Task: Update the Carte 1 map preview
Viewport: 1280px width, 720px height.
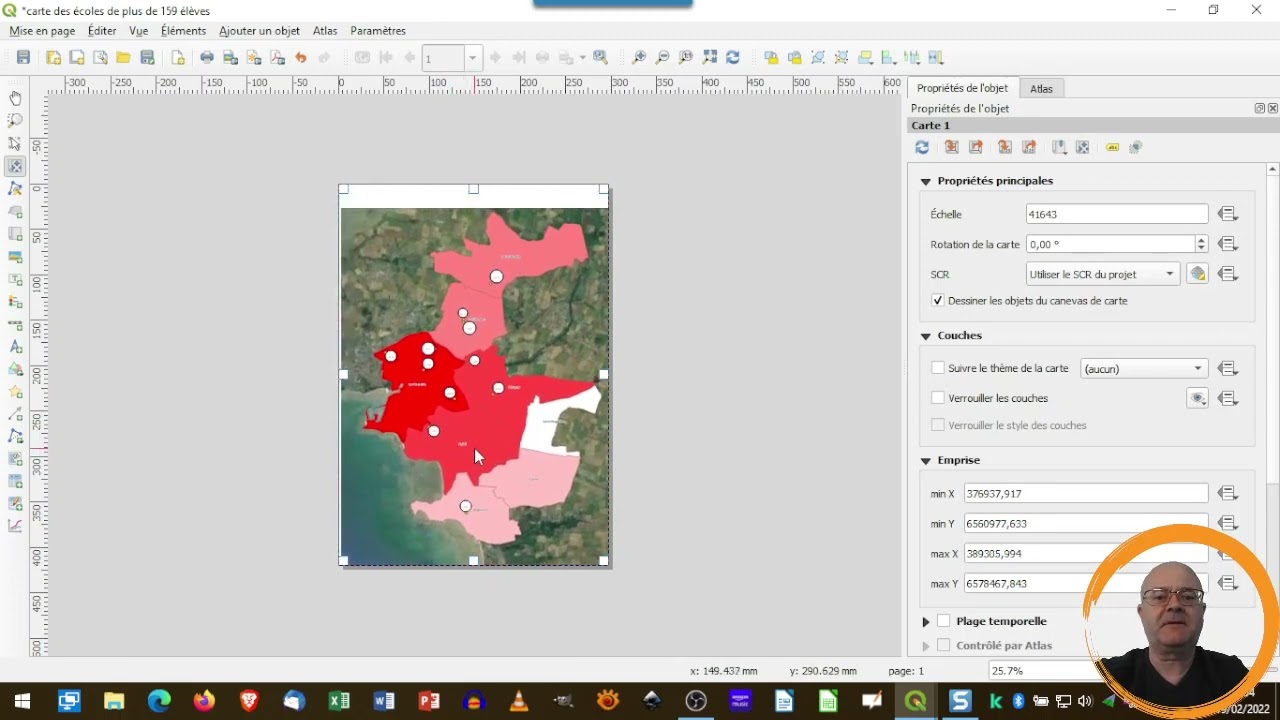Action: [922, 148]
